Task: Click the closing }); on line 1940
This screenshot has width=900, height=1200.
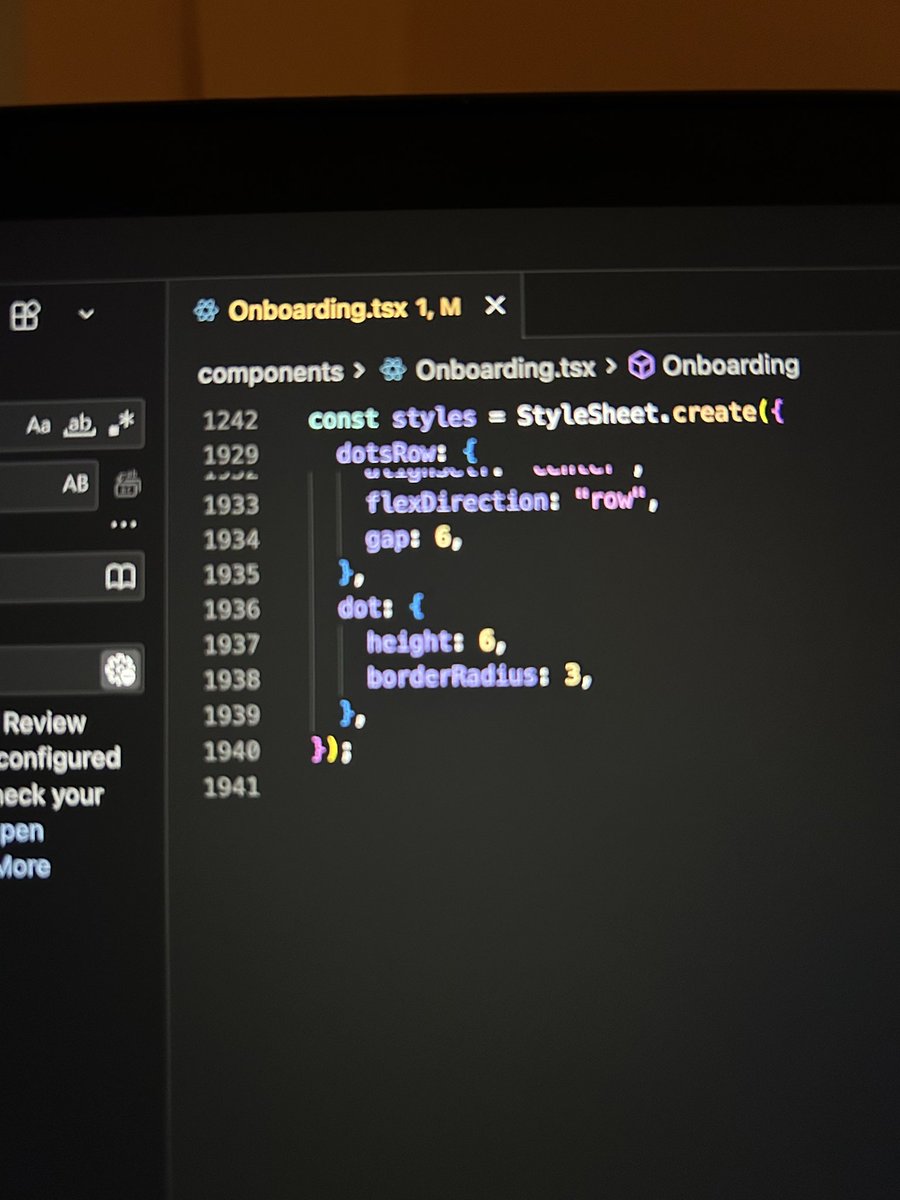Action: point(332,749)
